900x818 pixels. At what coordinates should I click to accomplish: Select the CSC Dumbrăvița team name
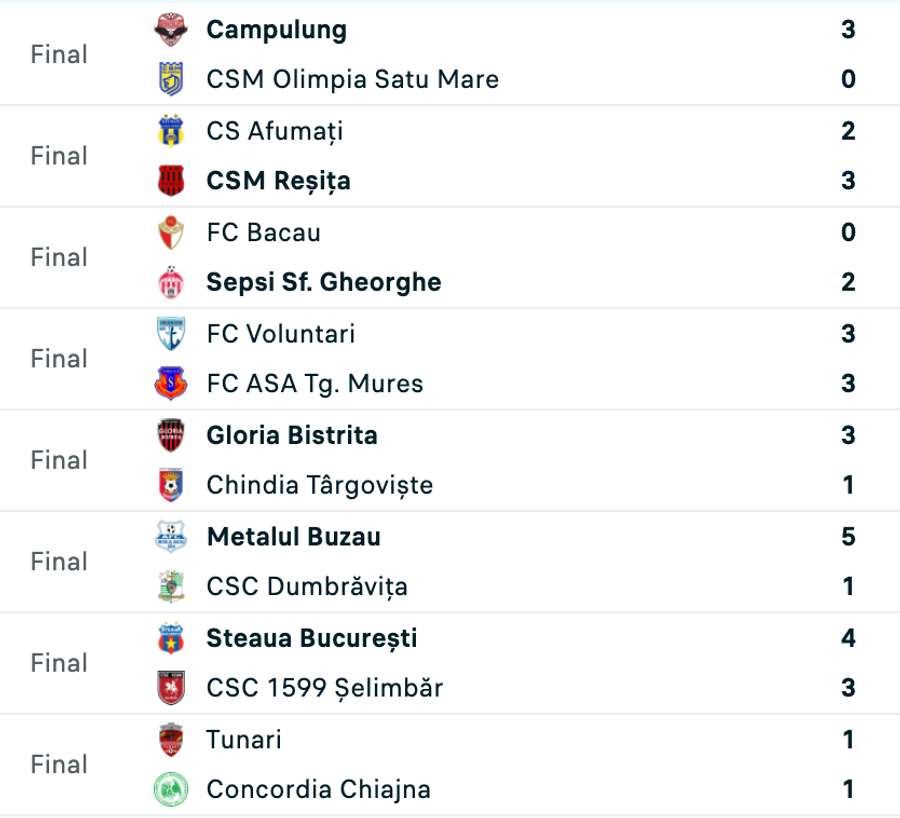click(306, 587)
